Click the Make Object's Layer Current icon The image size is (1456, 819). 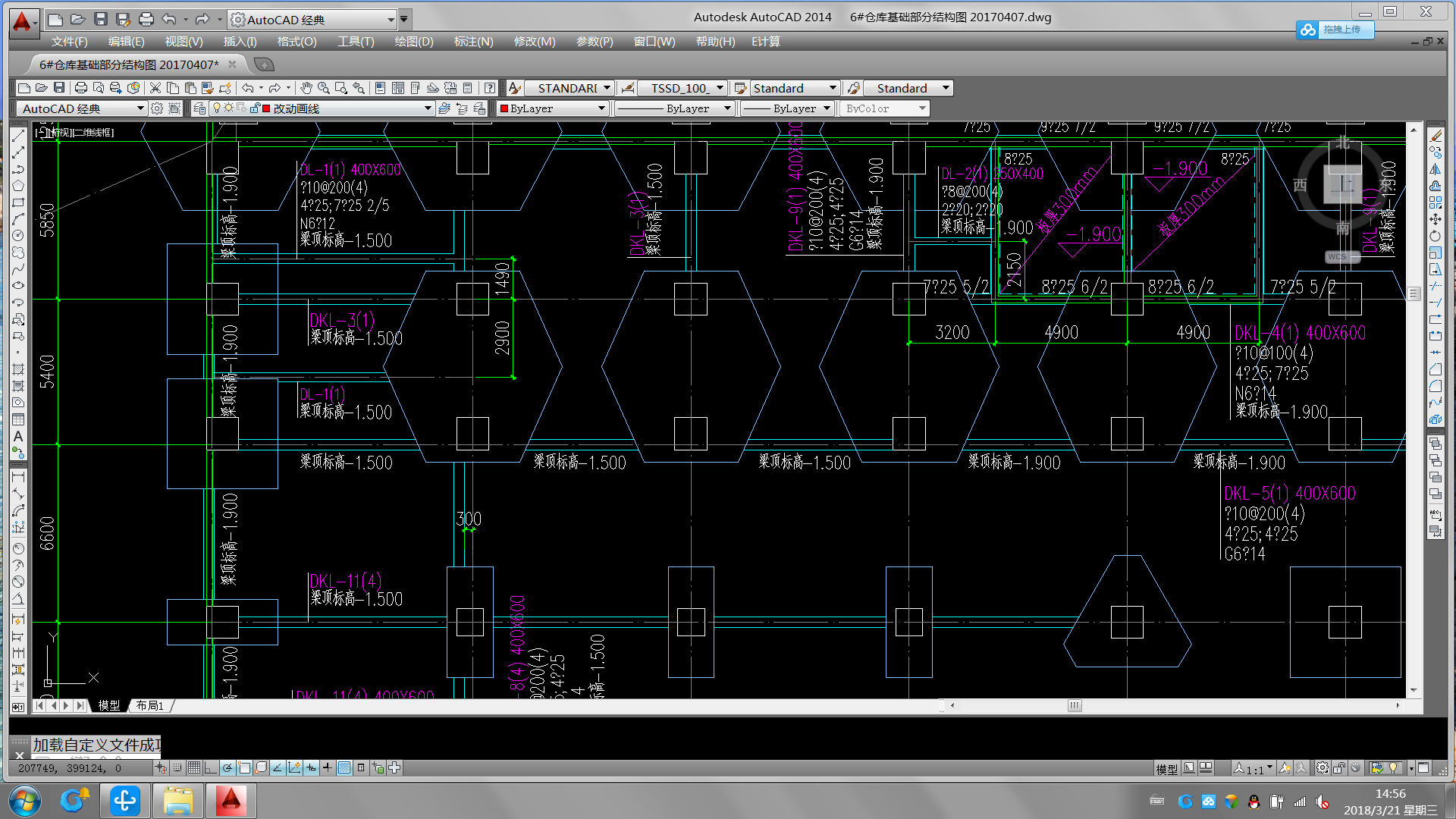(444, 108)
